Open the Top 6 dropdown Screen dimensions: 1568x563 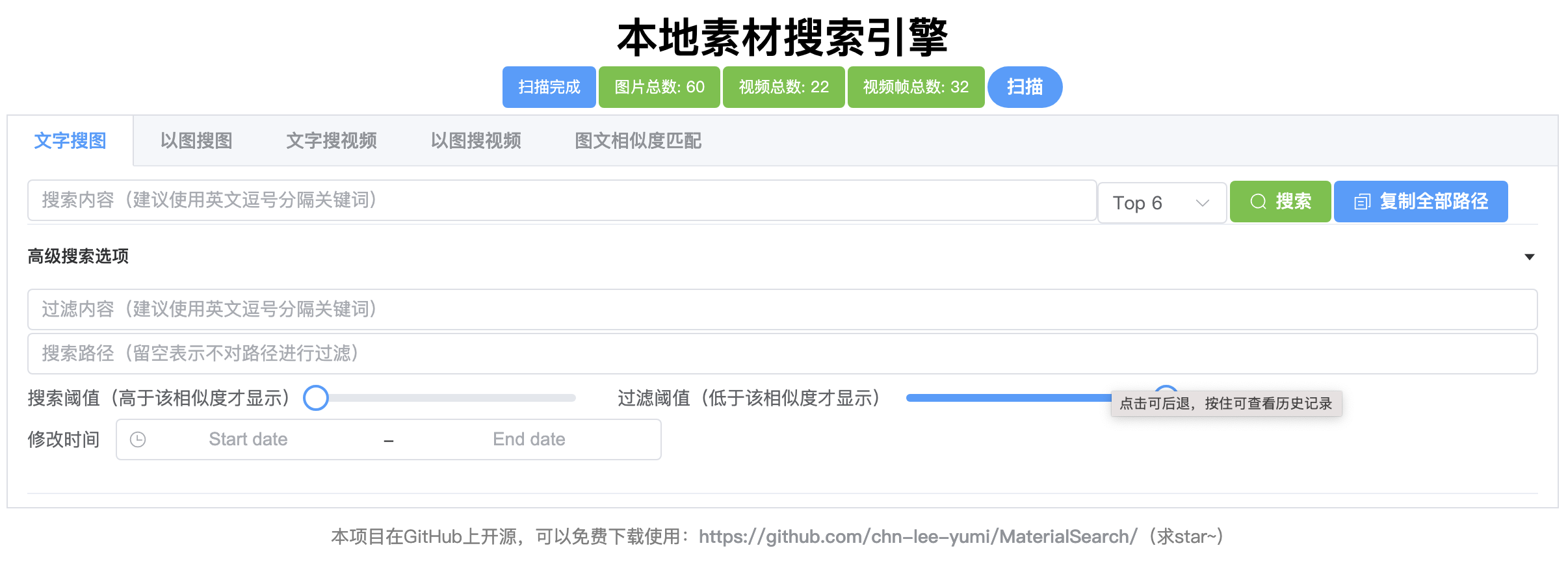point(1162,203)
